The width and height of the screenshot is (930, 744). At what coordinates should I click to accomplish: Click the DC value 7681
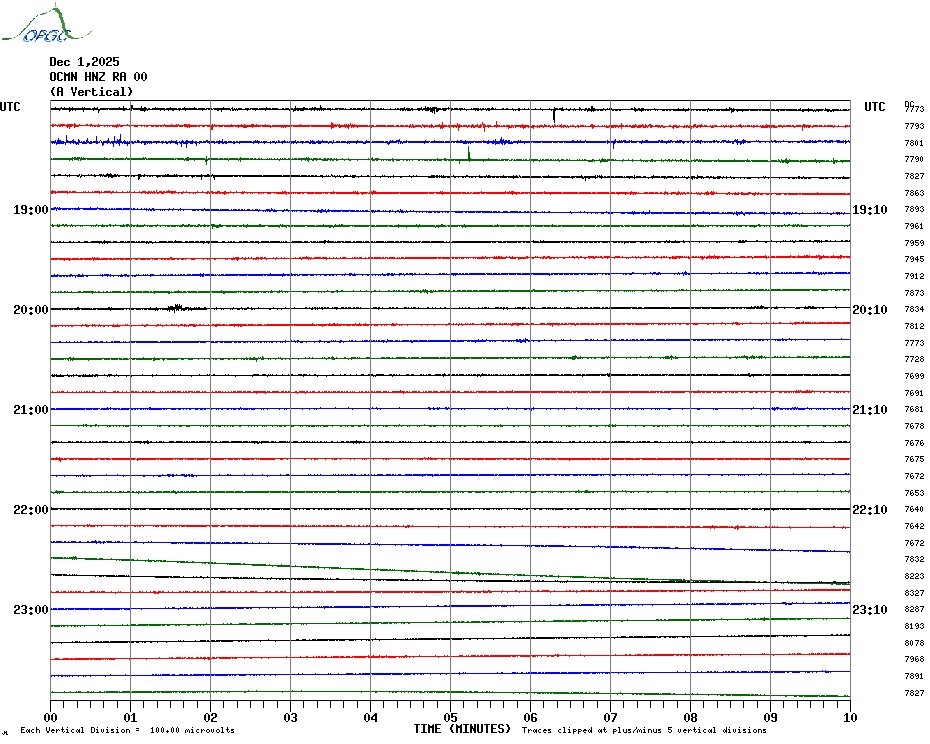pyautogui.click(x=914, y=409)
